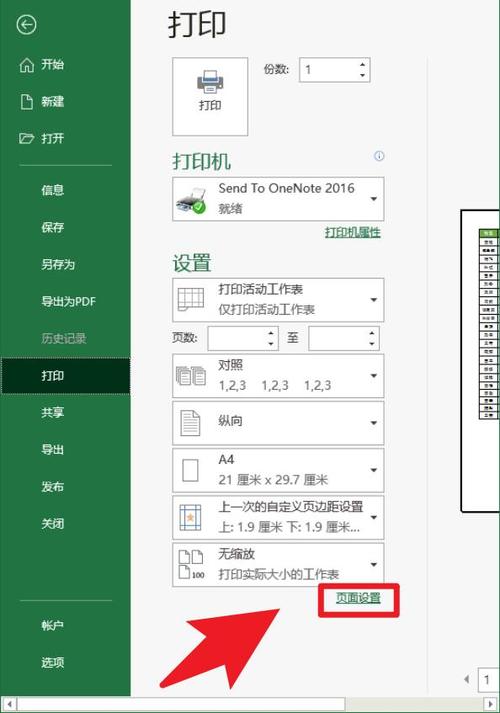Click the 开始 house icon
Image resolution: width=500 pixels, height=713 pixels.
pyautogui.click(x=26, y=65)
